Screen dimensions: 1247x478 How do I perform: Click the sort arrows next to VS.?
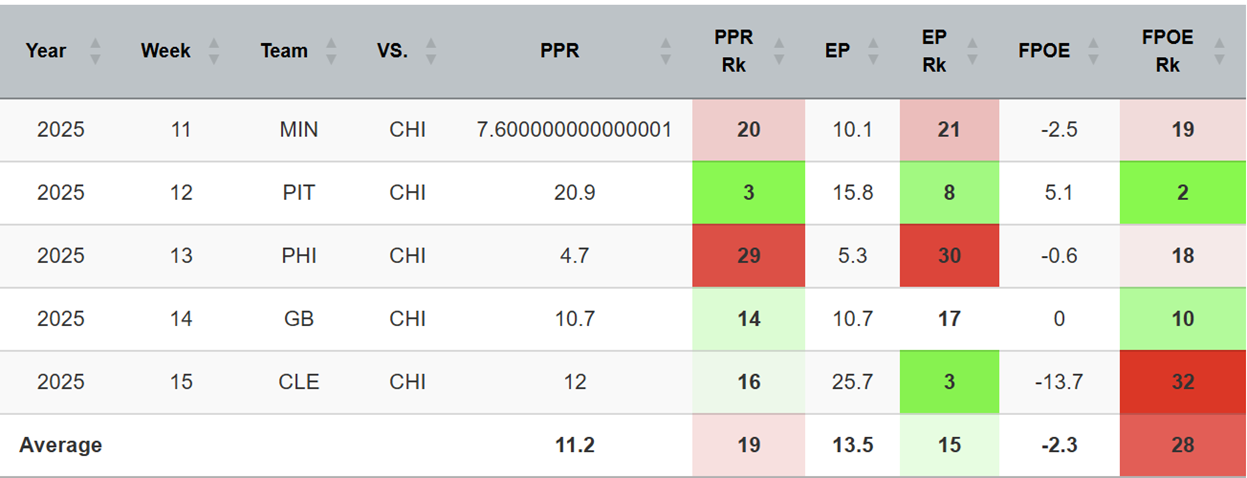click(x=431, y=51)
